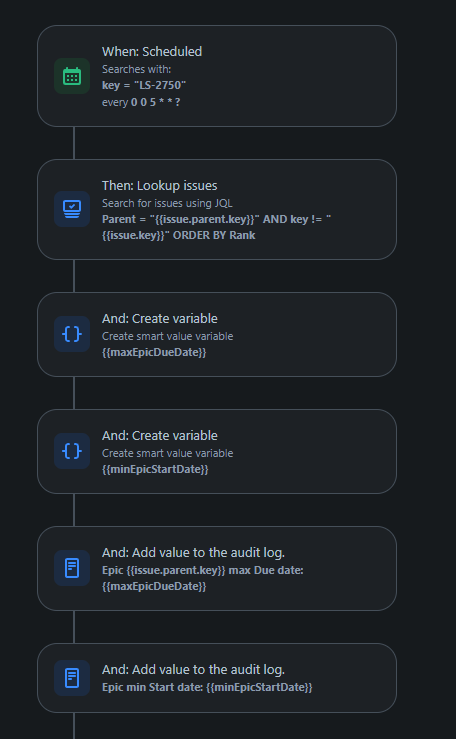456x739 pixels.
Task: Click connector line between Scheduled and Lookup issues
Action: (x=74, y=143)
